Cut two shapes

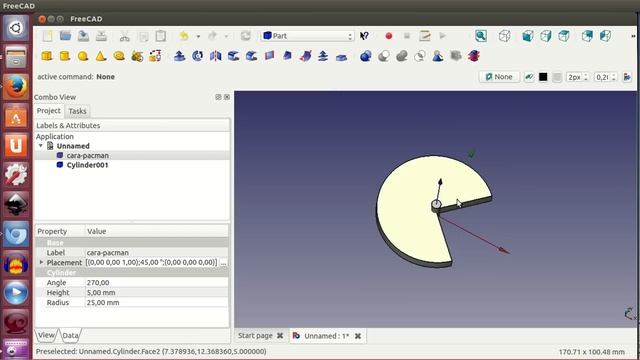[384, 56]
